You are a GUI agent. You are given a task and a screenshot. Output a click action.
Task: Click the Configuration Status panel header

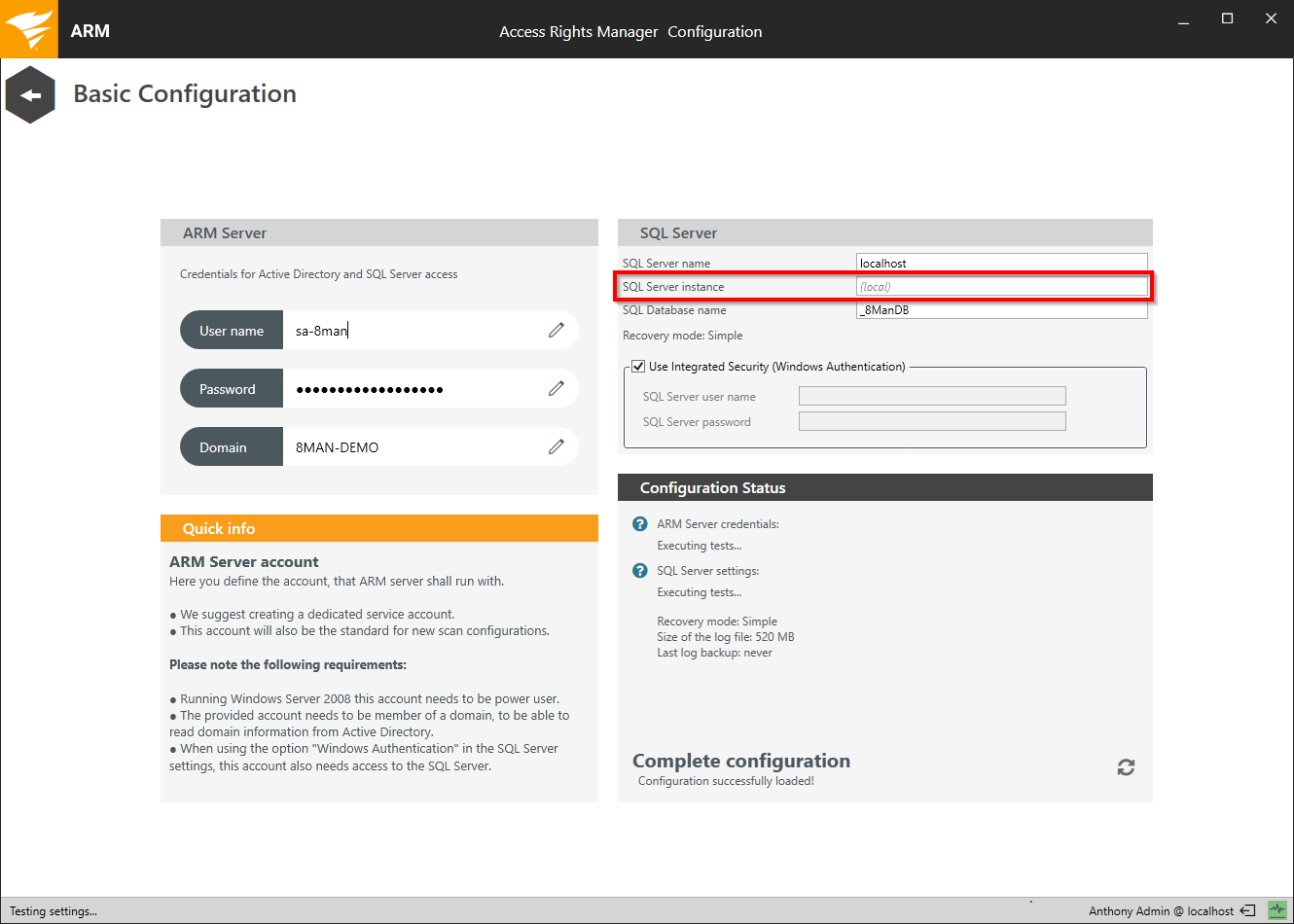(x=884, y=487)
